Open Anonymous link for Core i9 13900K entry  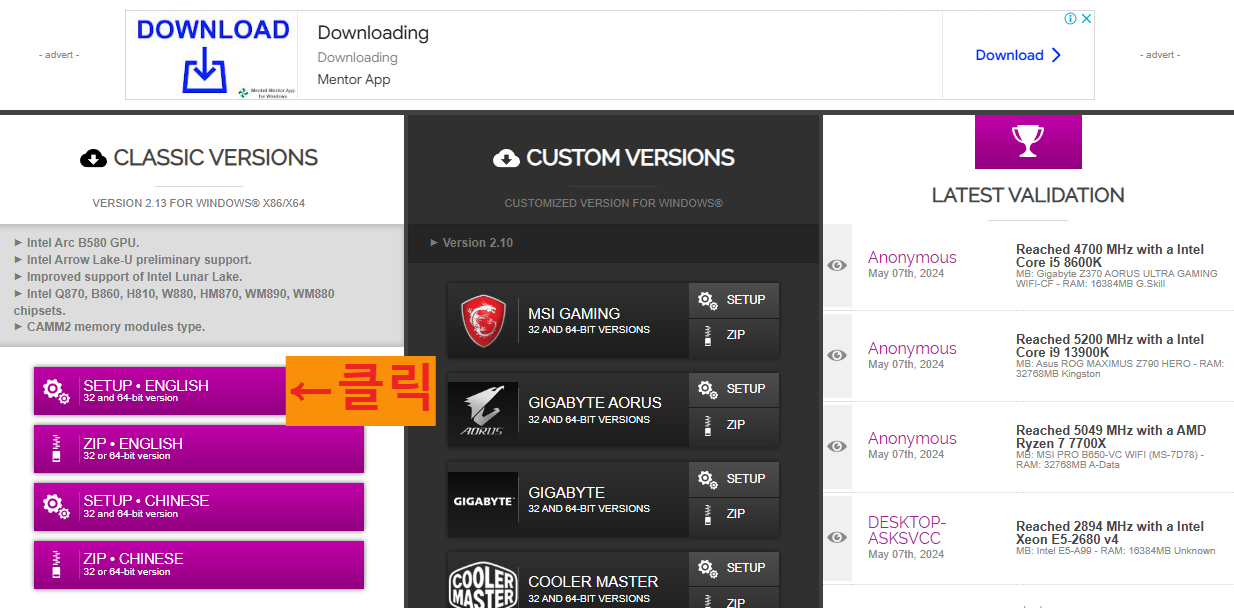[912, 348]
